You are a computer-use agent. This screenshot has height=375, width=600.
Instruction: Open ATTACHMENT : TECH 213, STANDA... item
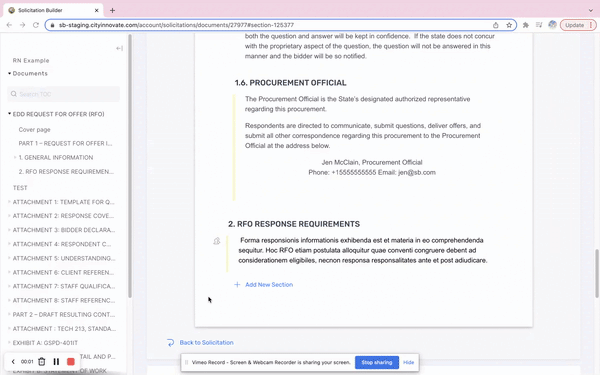[64, 329]
